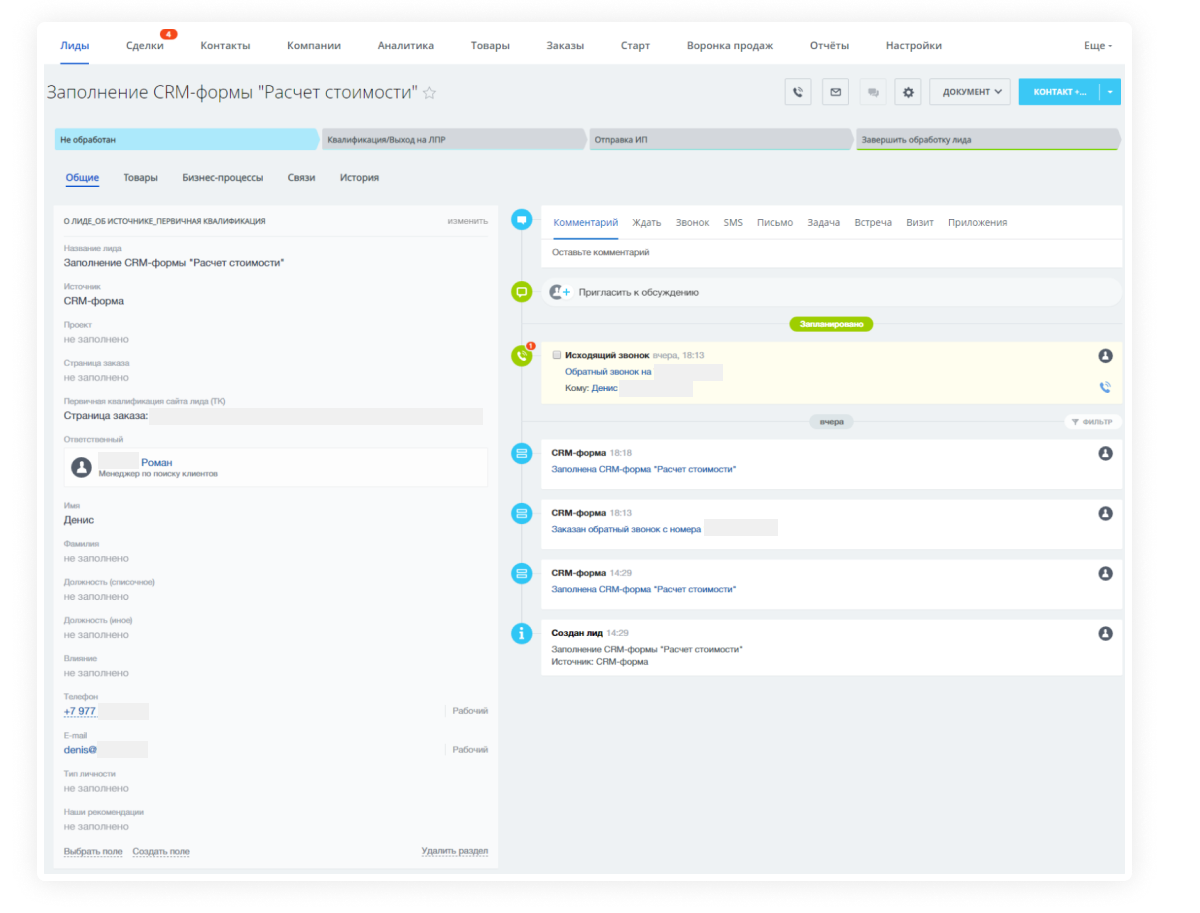Open the Сделки tab in top navigation

pos(145,46)
